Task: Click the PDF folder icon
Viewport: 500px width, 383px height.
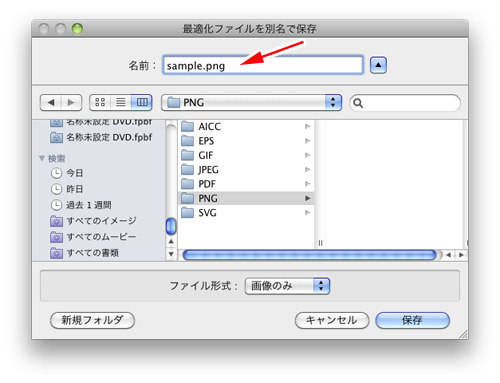Action: pos(187,184)
